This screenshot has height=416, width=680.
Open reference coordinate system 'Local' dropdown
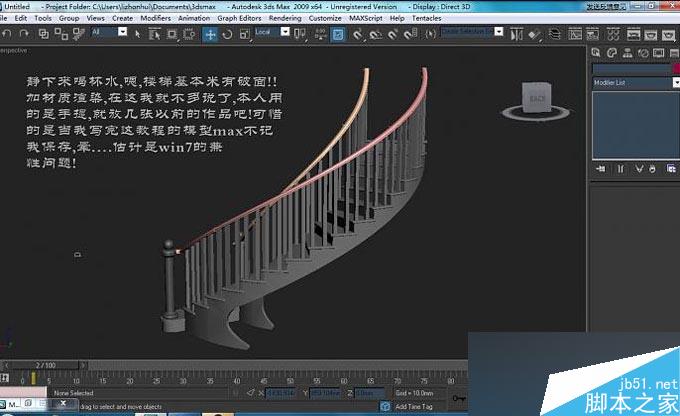coord(285,32)
